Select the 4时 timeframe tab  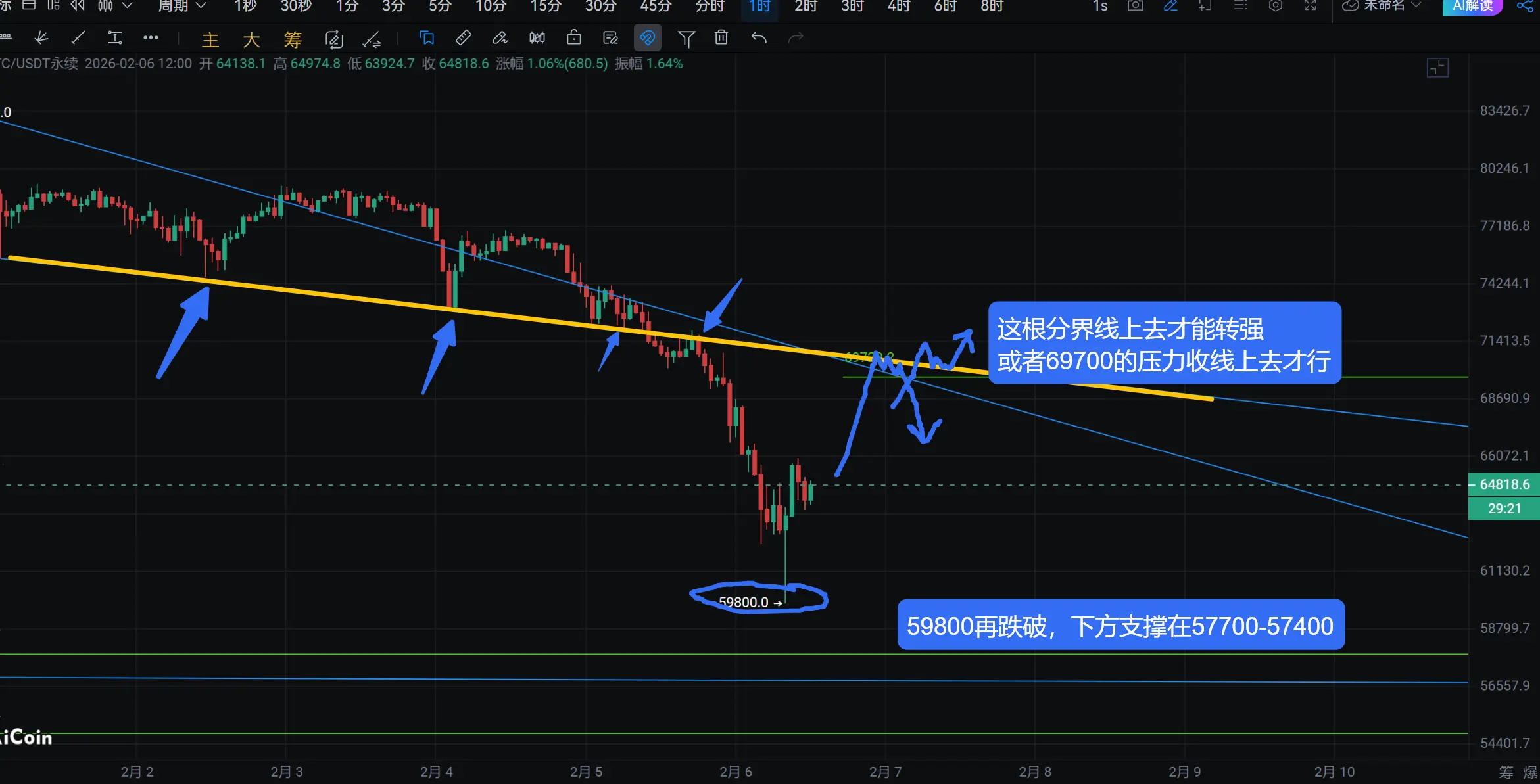[x=899, y=6]
